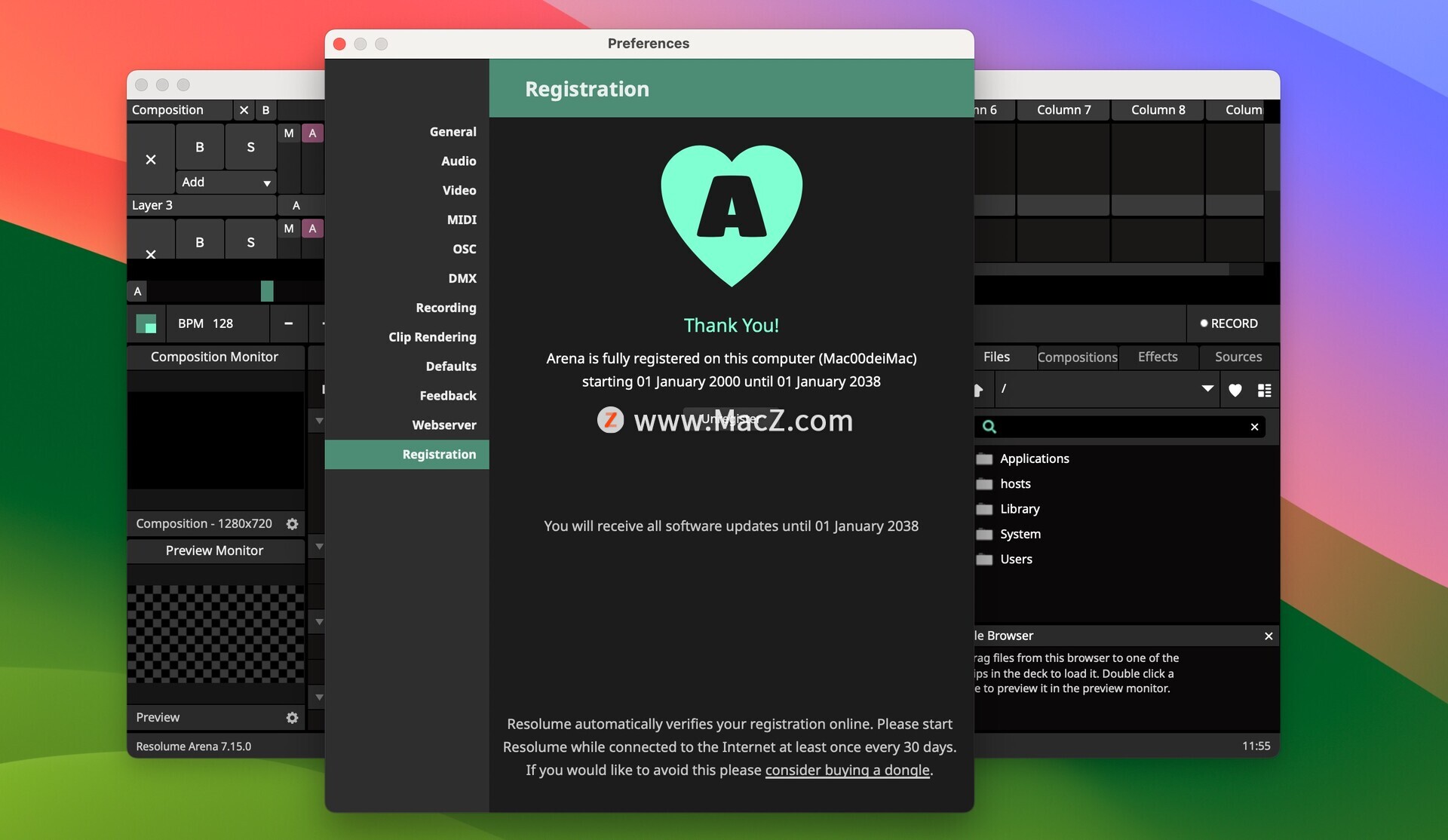Toggle Solo on Layer 3

coord(251,242)
